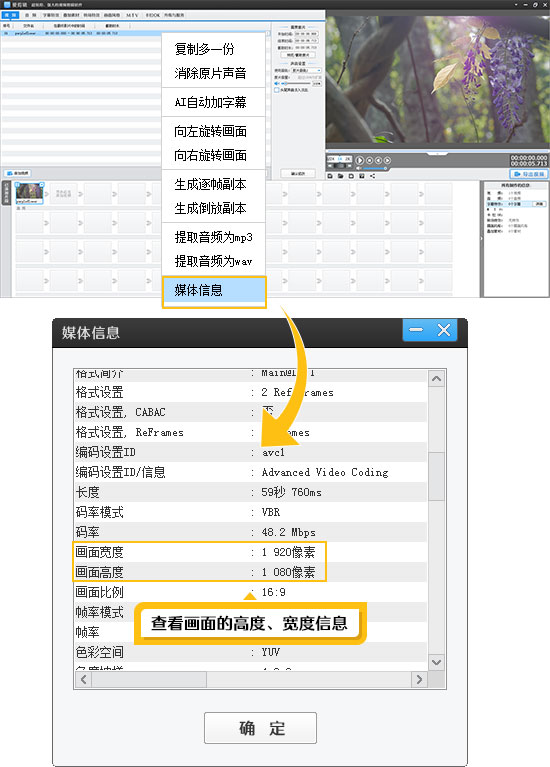
Task: Minimize the 媒体信息 dialog
Action: pyautogui.click(x=416, y=330)
